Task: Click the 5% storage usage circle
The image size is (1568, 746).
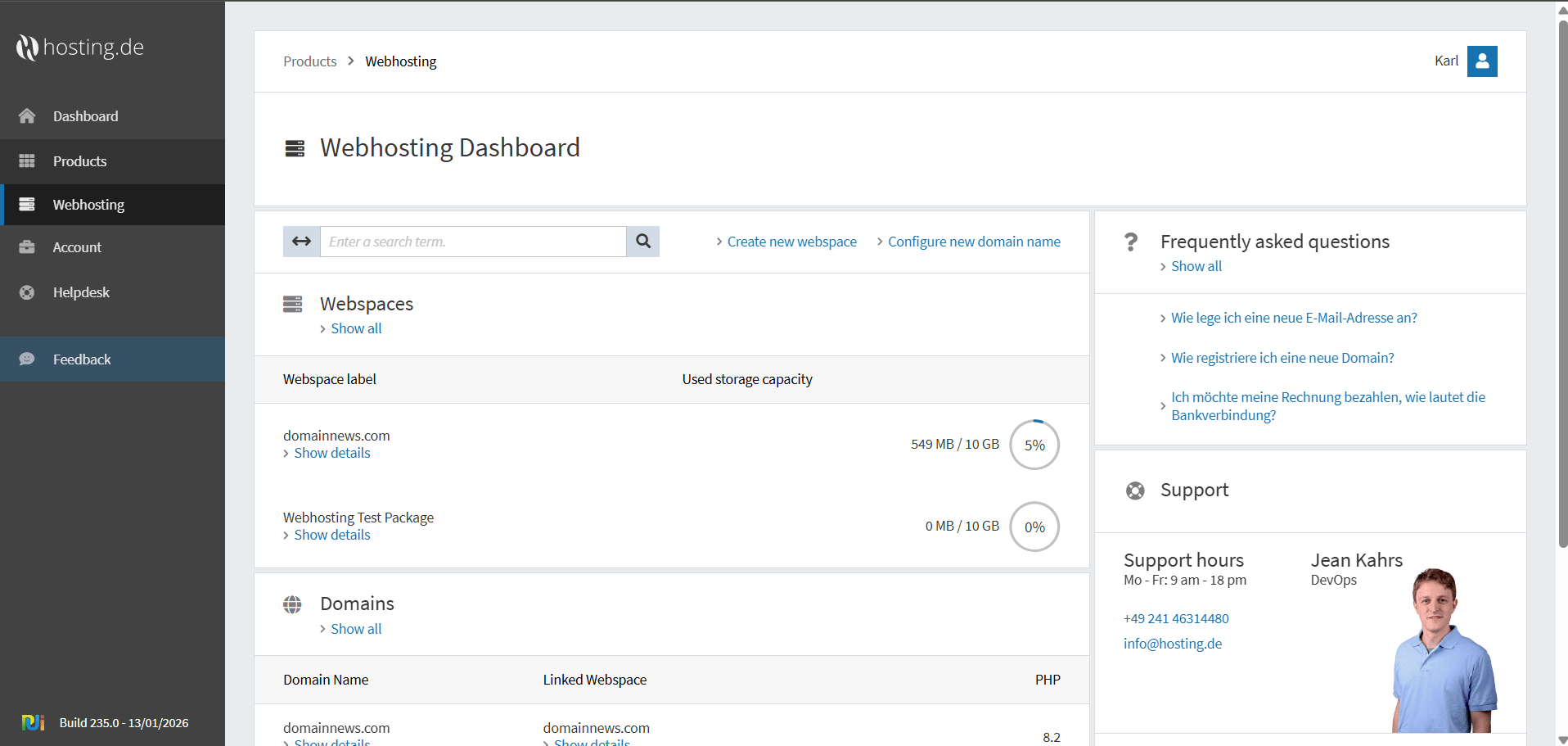Action: click(1034, 445)
